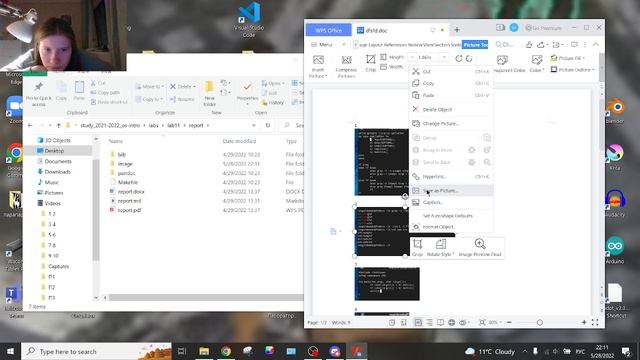
Task: Switch to Web Layout globe icon in status bar
Action: 451,322
